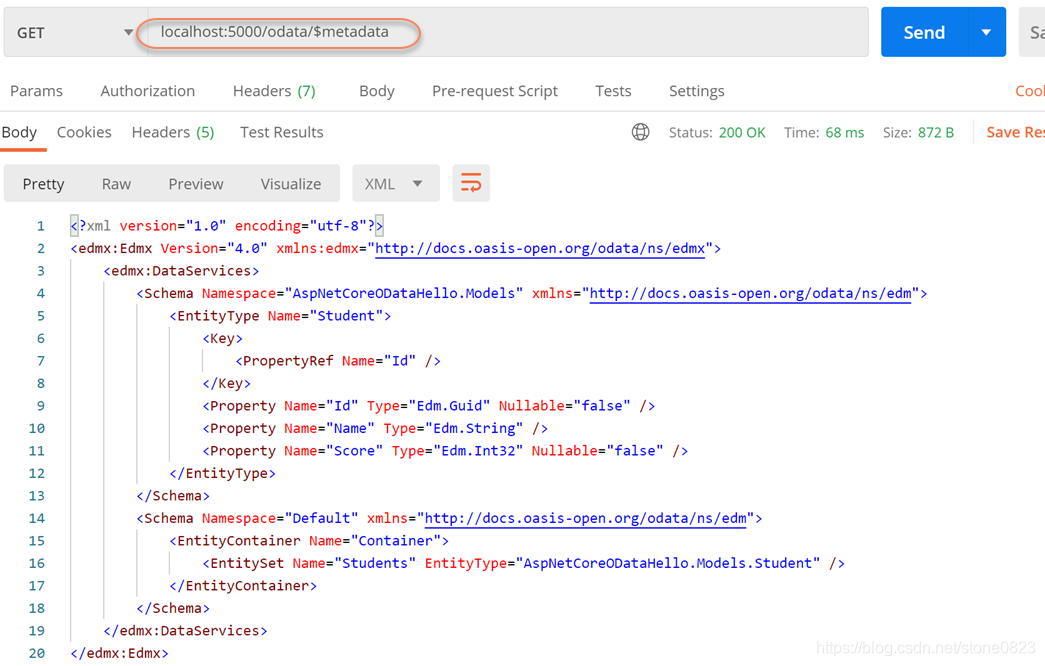
Task: Click the request URL input field
Action: coord(507,33)
